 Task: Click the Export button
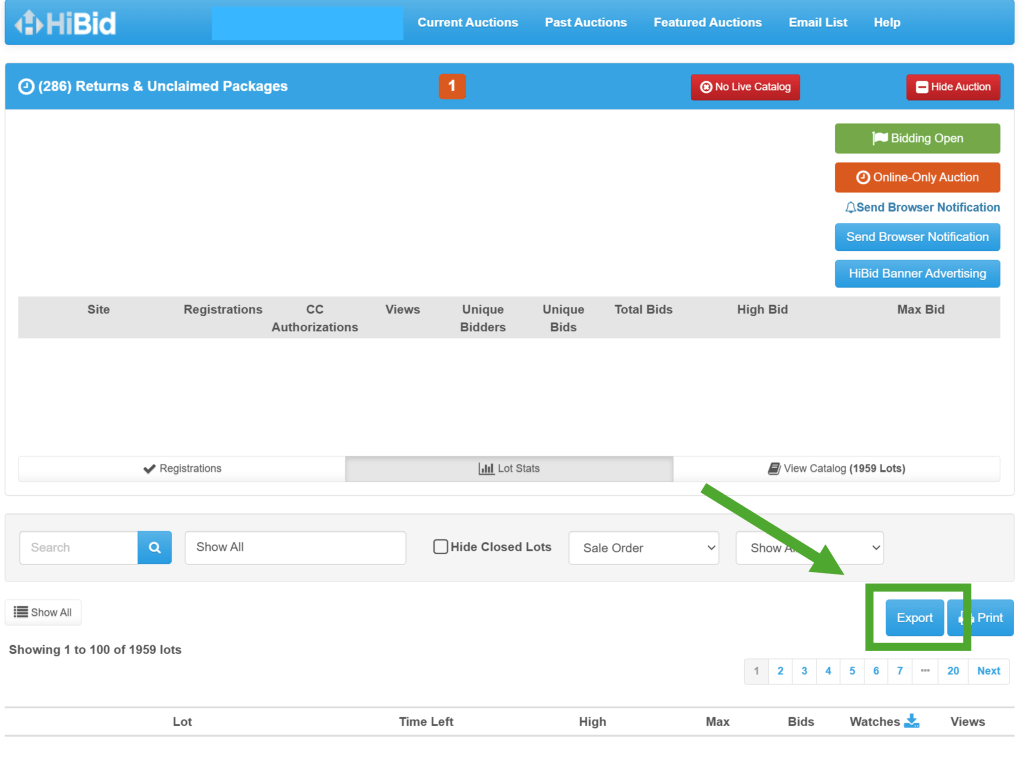[x=914, y=618]
